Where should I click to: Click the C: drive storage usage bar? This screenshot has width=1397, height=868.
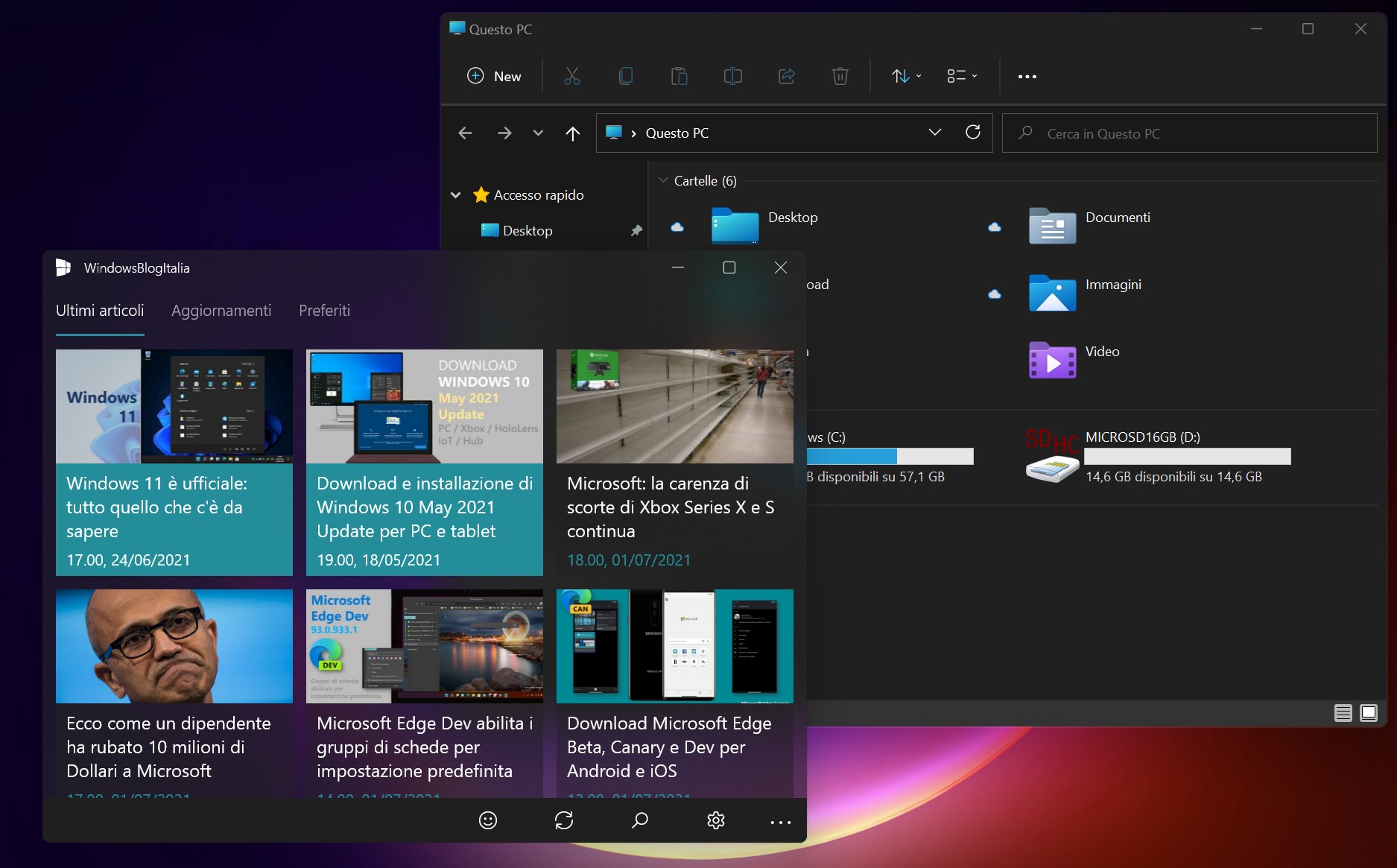coord(890,456)
